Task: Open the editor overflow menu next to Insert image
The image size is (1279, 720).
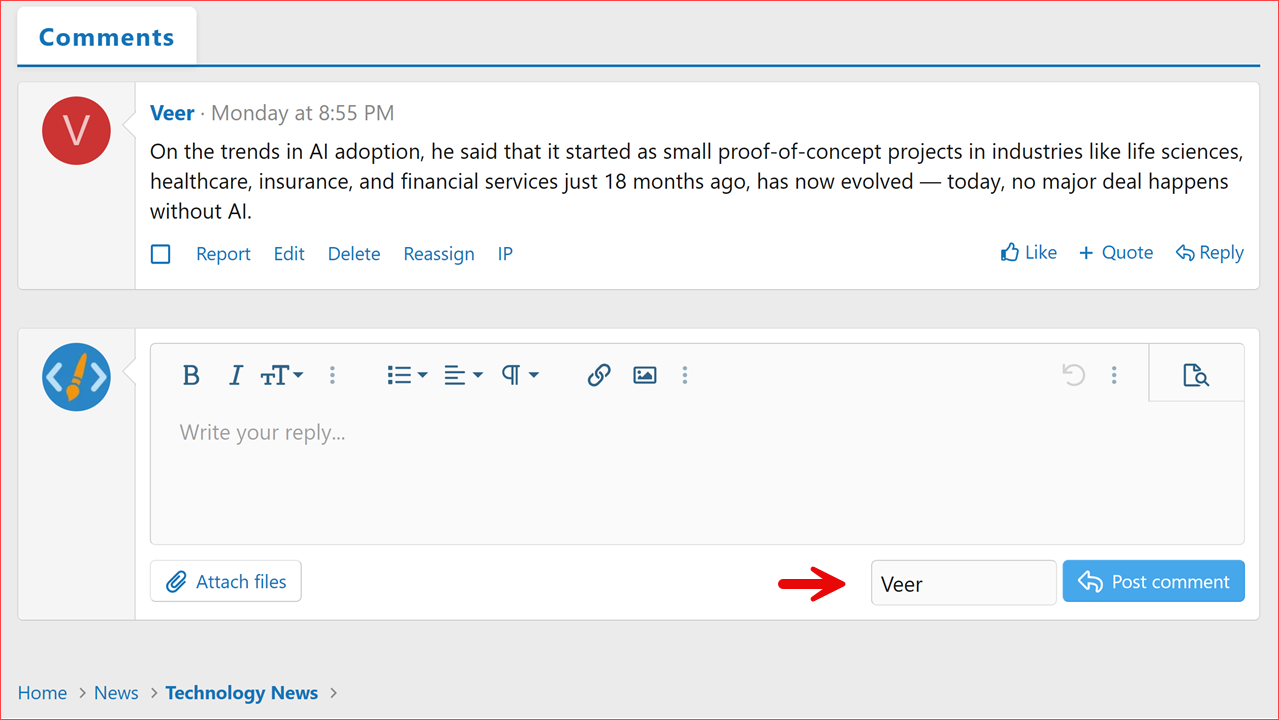Action: tap(685, 375)
